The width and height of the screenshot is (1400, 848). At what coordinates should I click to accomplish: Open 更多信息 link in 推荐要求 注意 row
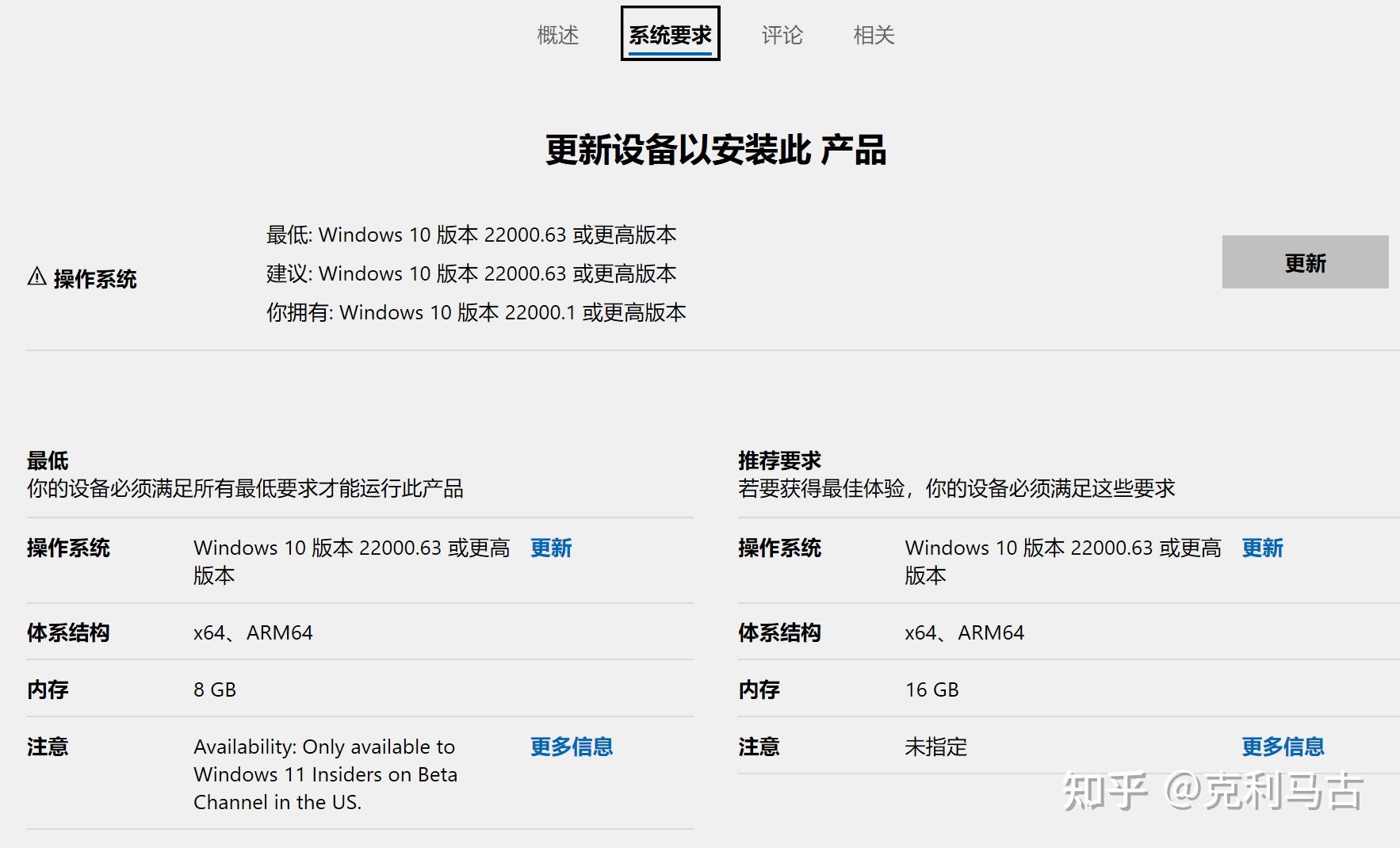point(1283,747)
